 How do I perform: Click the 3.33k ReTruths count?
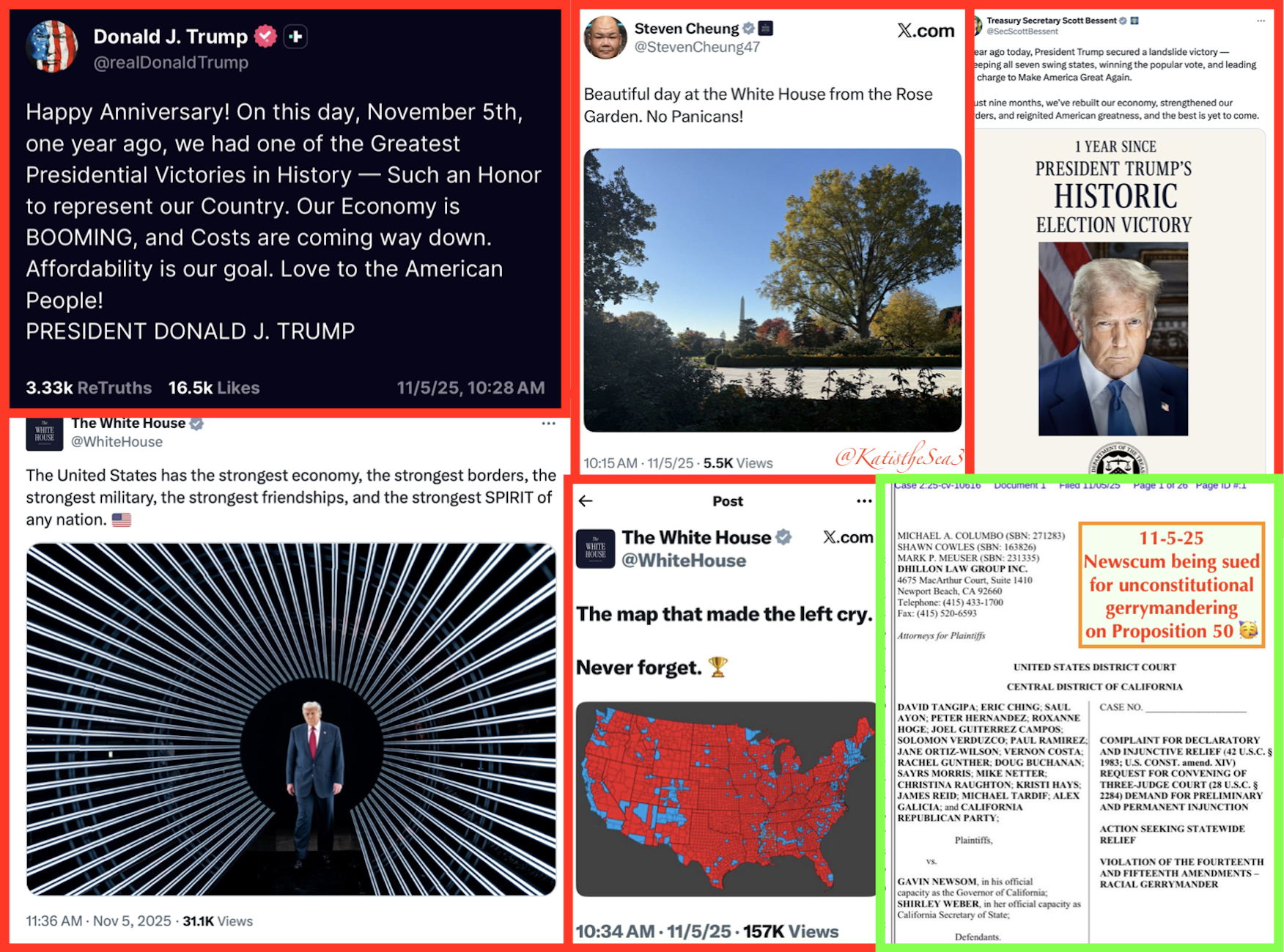[x=89, y=388]
